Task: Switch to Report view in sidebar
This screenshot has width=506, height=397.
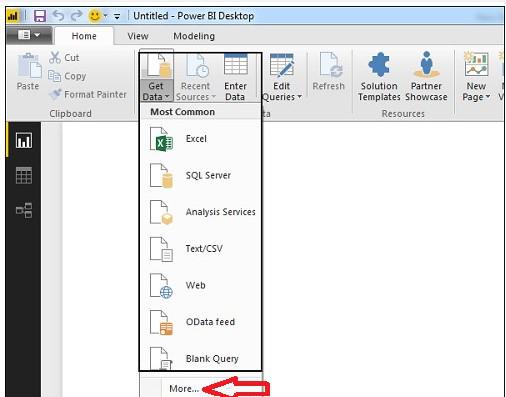Action: click(24, 140)
